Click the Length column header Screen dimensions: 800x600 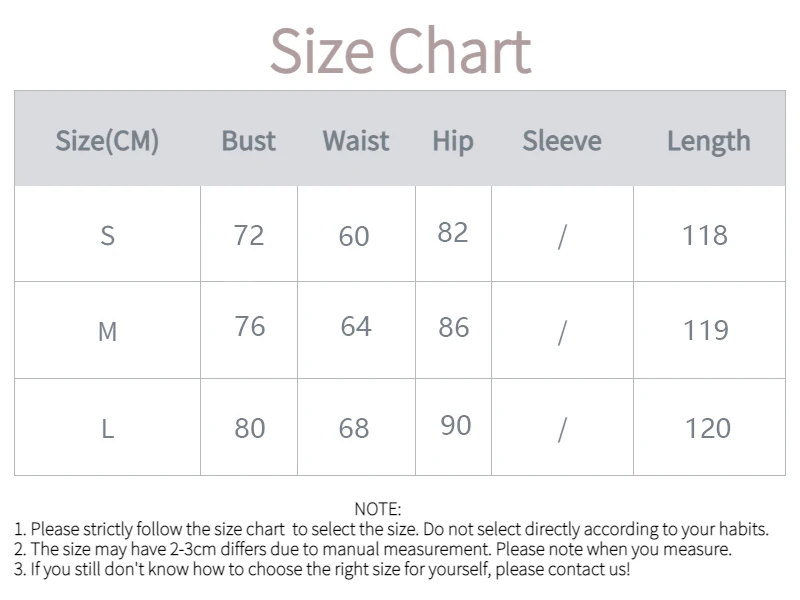coord(708,141)
